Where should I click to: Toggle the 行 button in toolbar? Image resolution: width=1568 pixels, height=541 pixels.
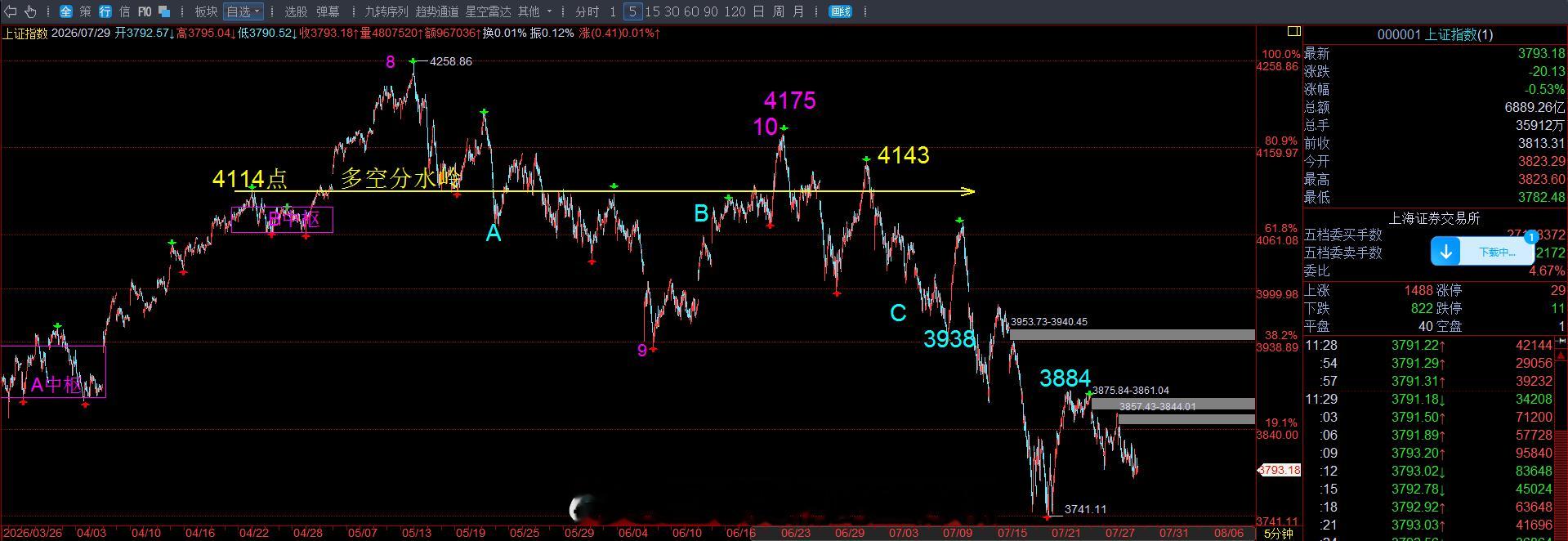[x=105, y=11]
